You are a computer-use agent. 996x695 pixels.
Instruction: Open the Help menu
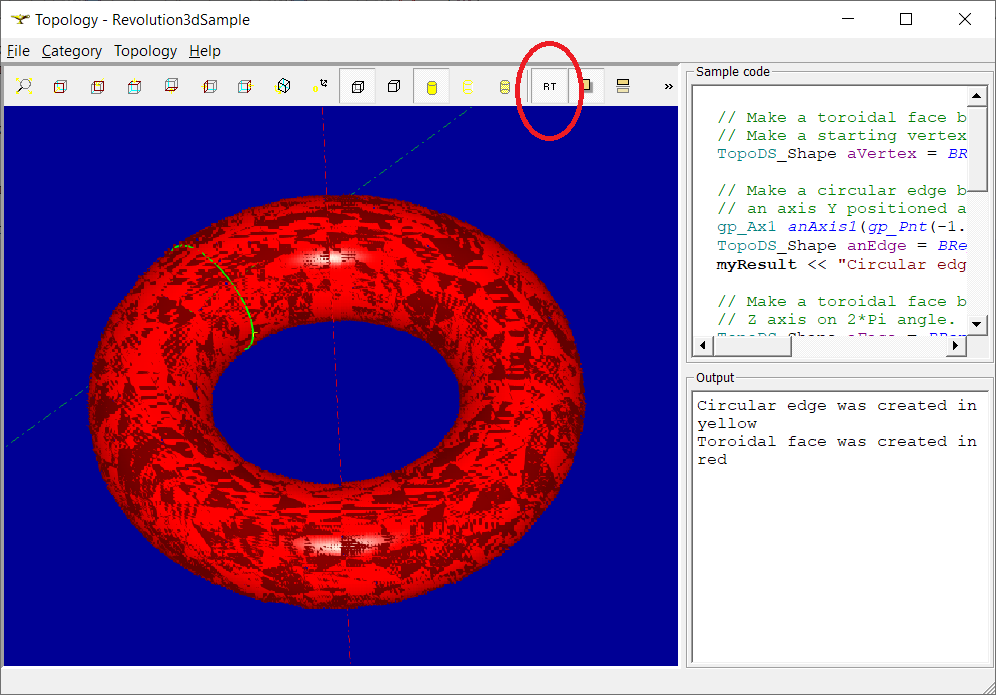pos(204,51)
